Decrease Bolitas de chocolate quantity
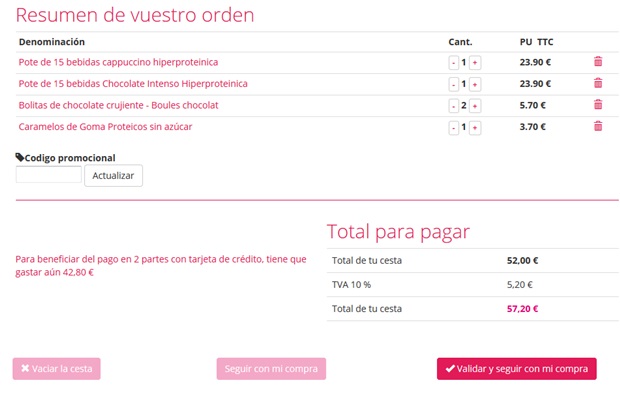The height and width of the screenshot is (396, 620). (x=454, y=106)
